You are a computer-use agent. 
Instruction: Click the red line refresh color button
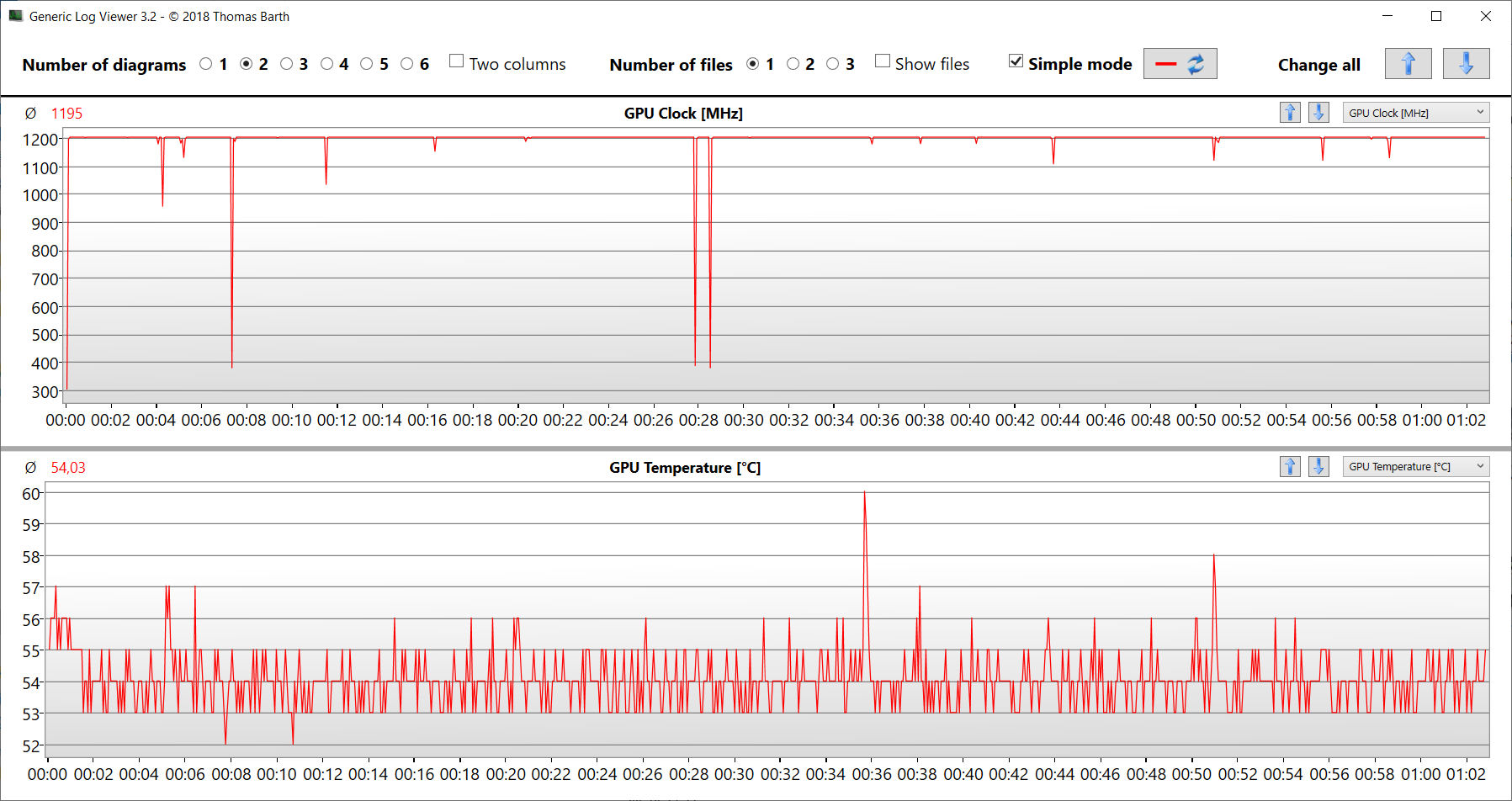(1180, 64)
